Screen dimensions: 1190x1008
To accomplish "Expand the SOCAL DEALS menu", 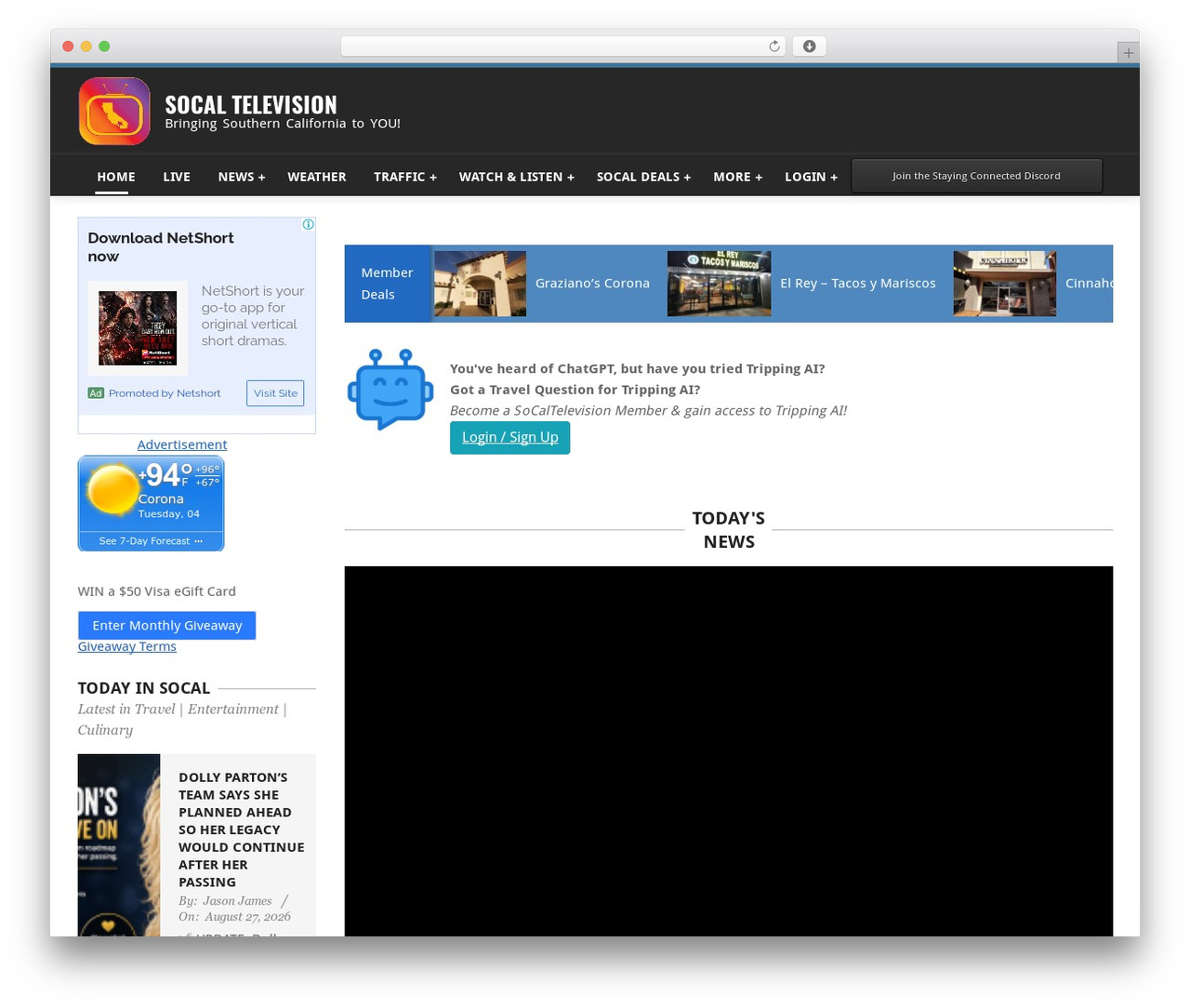I will (x=643, y=177).
